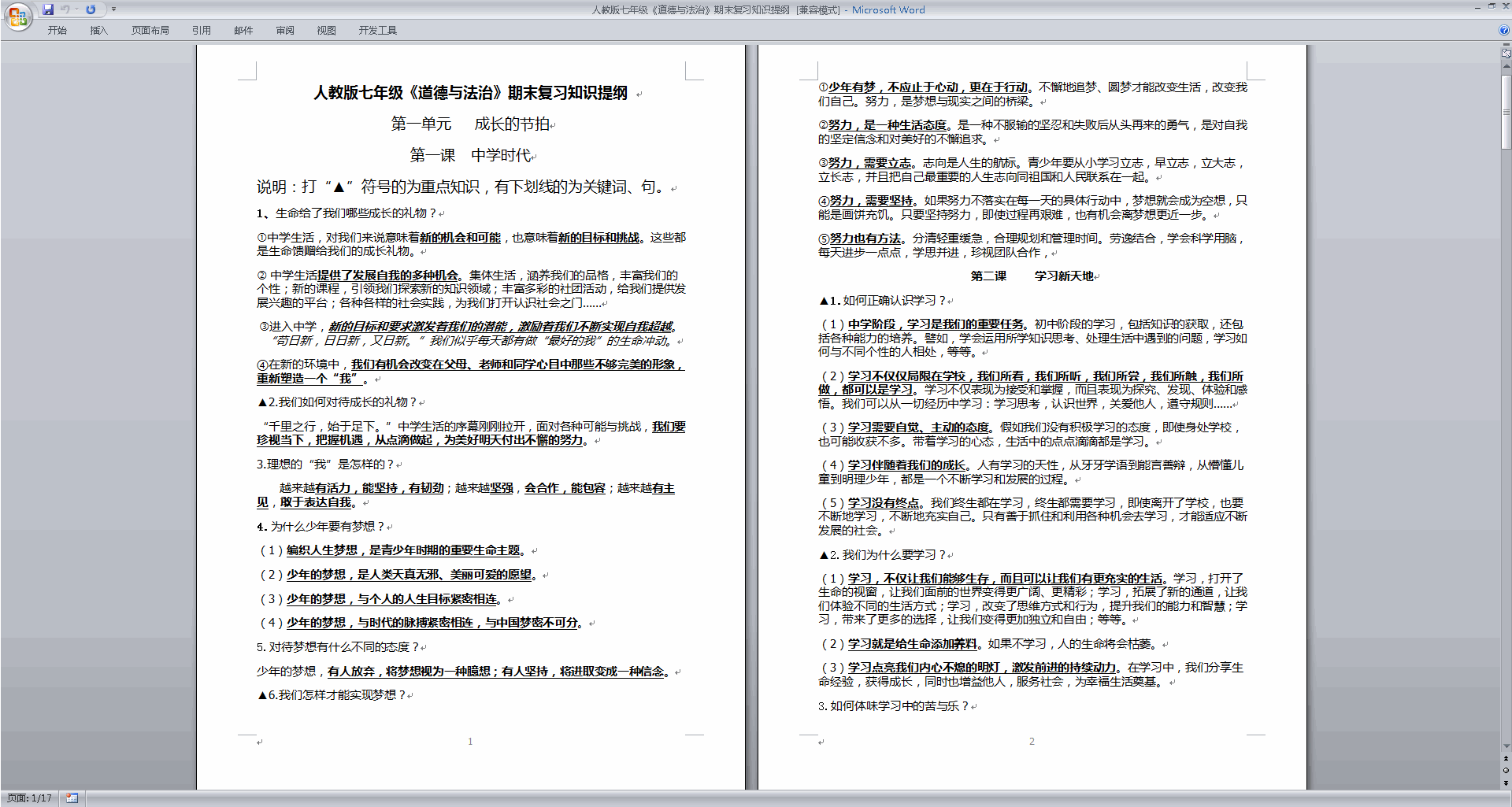Expand Customize Quick Access Toolbar dropdown
The height and width of the screenshot is (807, 1512).
coord(113,9)
